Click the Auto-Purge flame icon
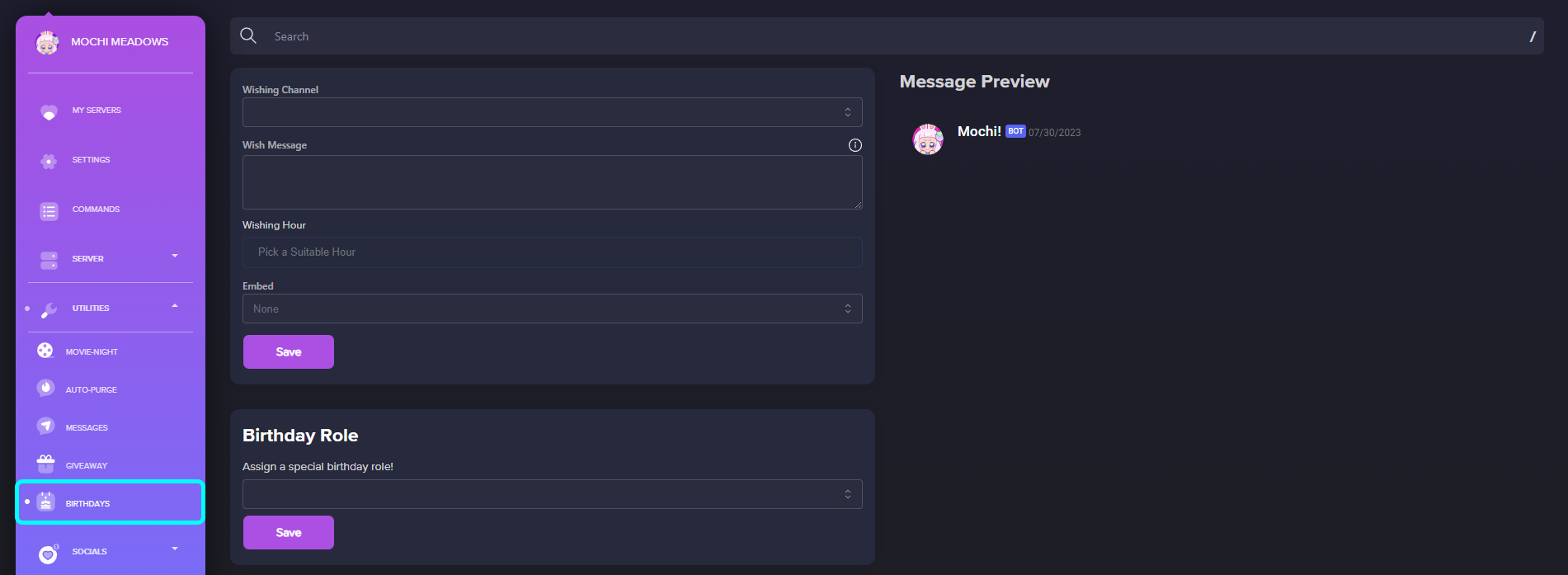The width and height of the screenshot is (1568, 575). click(45, 389)
